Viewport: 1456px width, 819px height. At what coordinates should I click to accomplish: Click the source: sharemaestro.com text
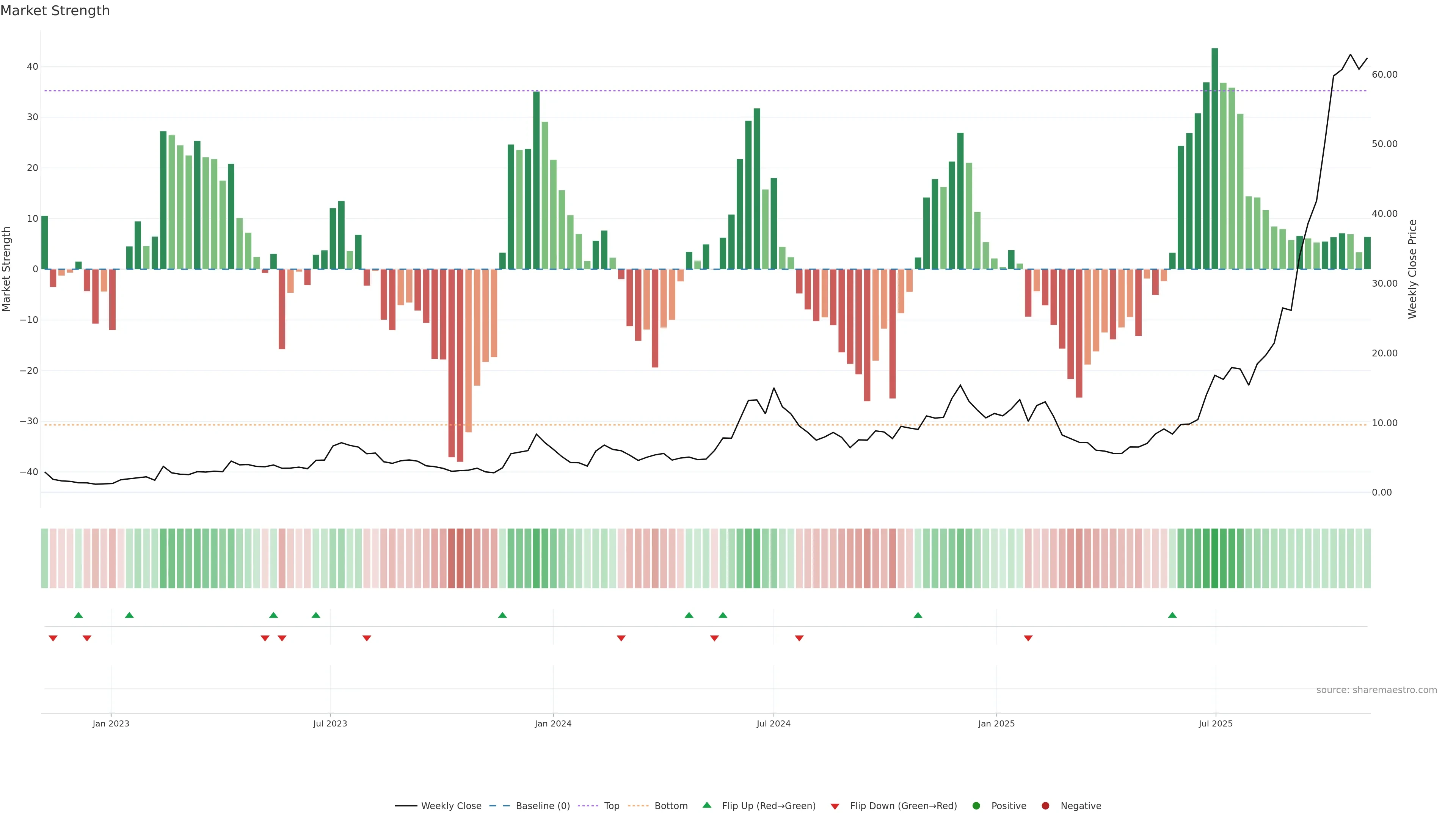1376,690
